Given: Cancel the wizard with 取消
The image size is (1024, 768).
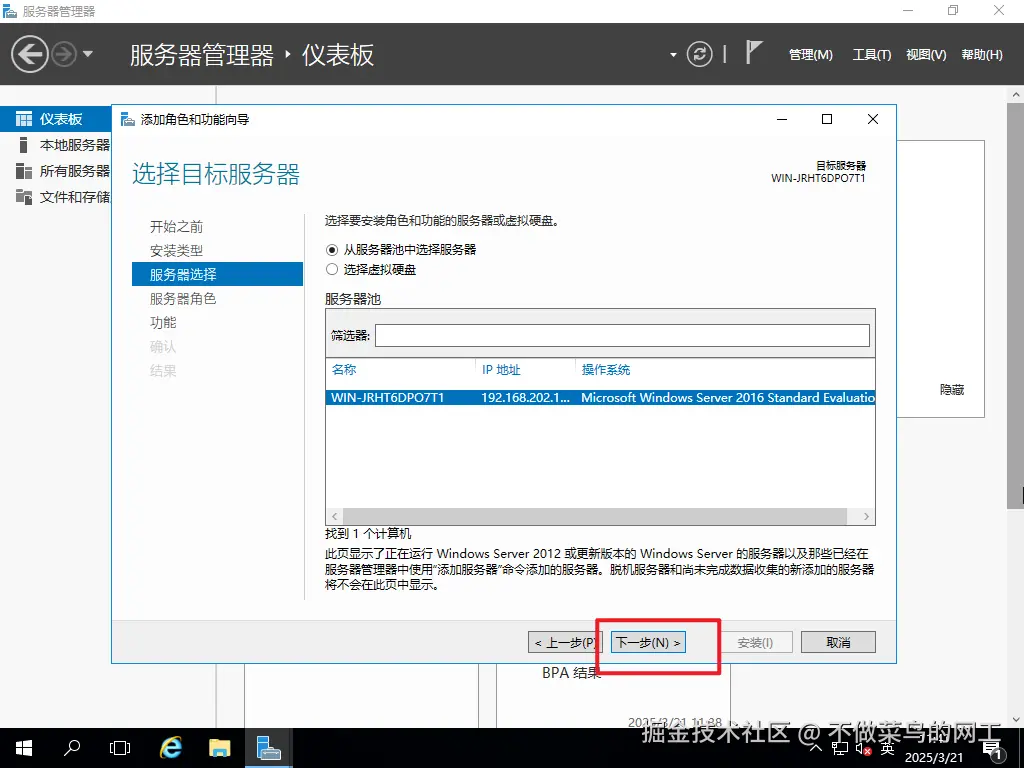Looking at the screenshot, I should (838, 642).
